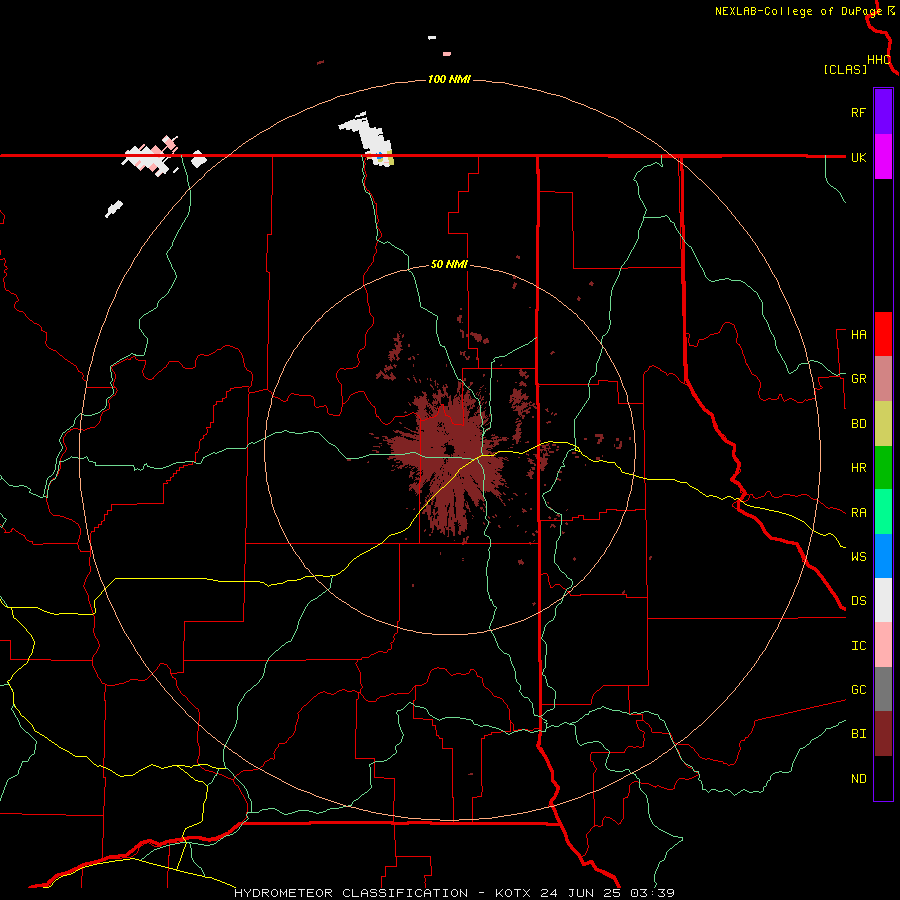
Task: Pick the light green RA legend swatch
Action: coord(883,512)
